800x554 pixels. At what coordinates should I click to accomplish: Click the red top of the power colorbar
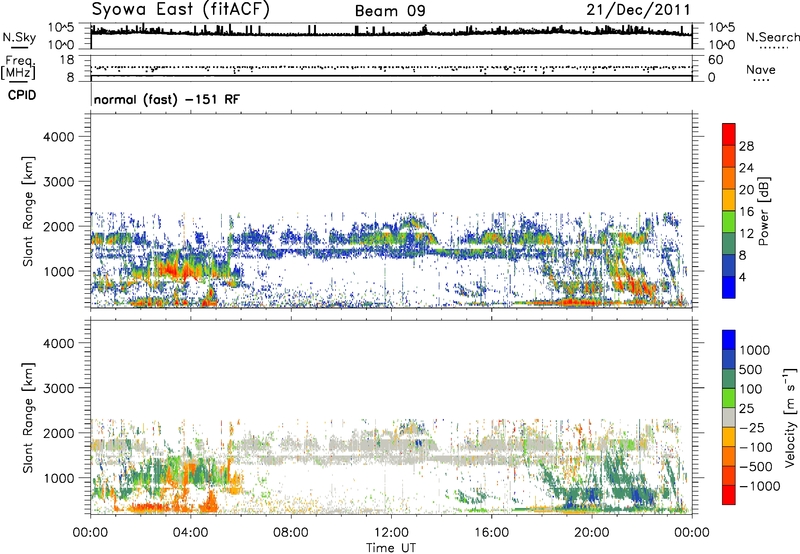point(729,134)
